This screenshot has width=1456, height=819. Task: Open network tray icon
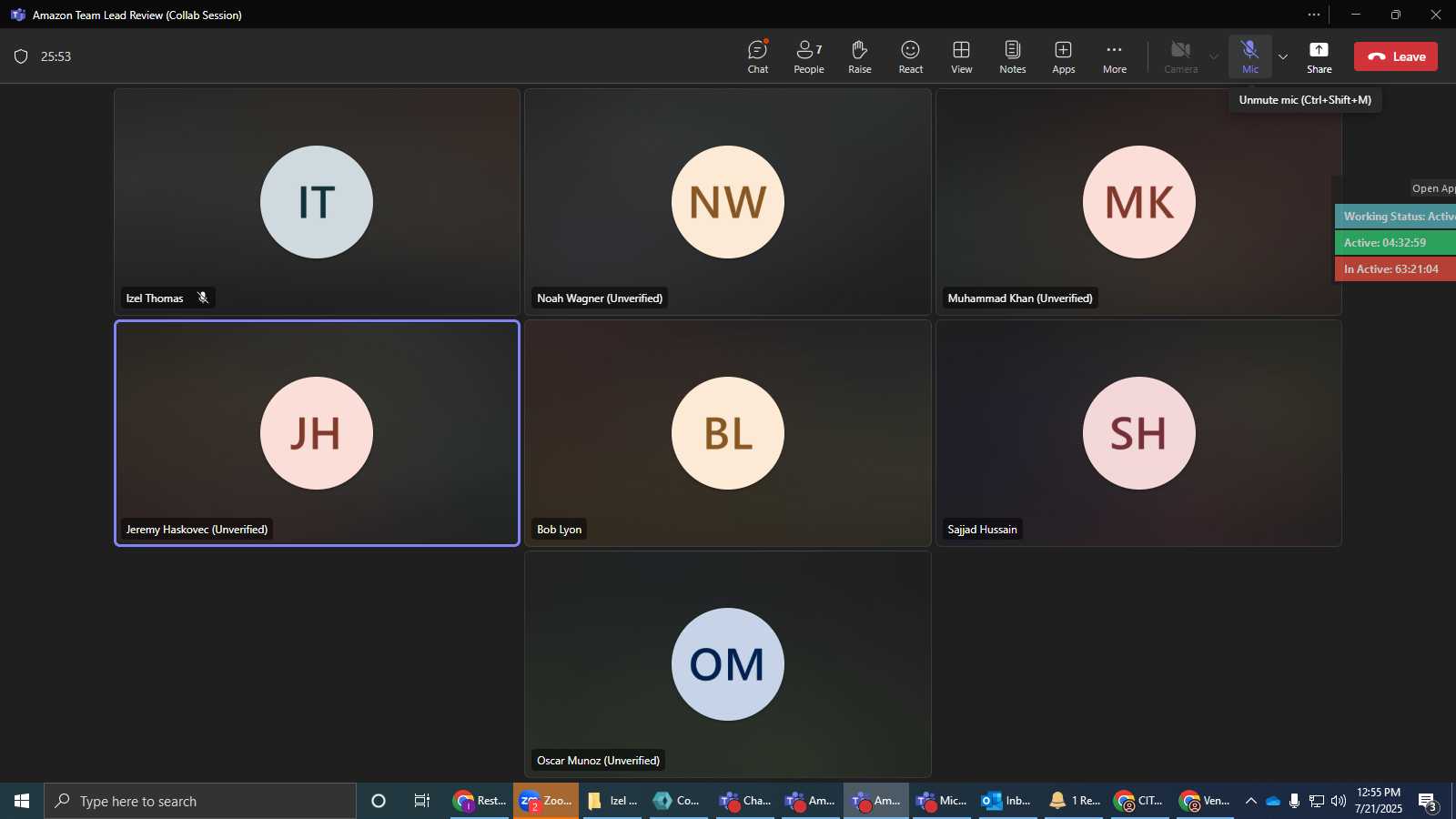click(1317, 801)
